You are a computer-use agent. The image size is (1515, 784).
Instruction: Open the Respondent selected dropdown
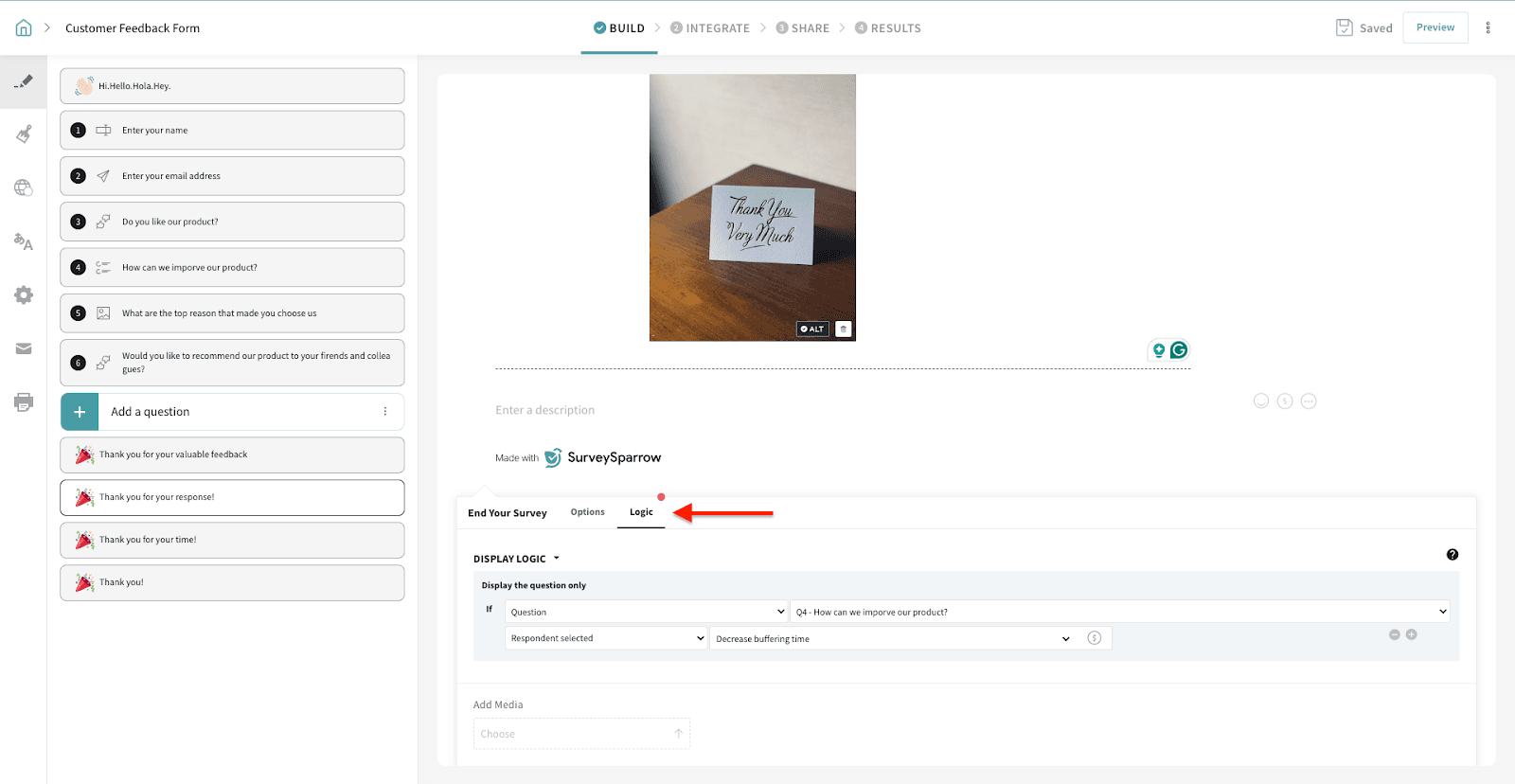pyautogui.click(x=606, y=638)
